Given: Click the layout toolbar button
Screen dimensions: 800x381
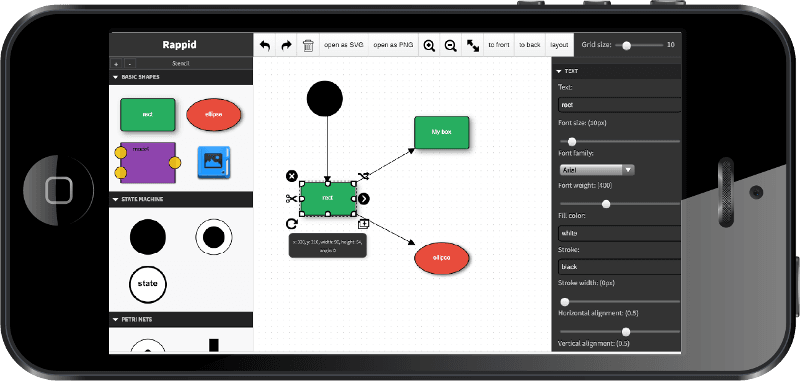Looking at the screenshot, I should 559,45.
